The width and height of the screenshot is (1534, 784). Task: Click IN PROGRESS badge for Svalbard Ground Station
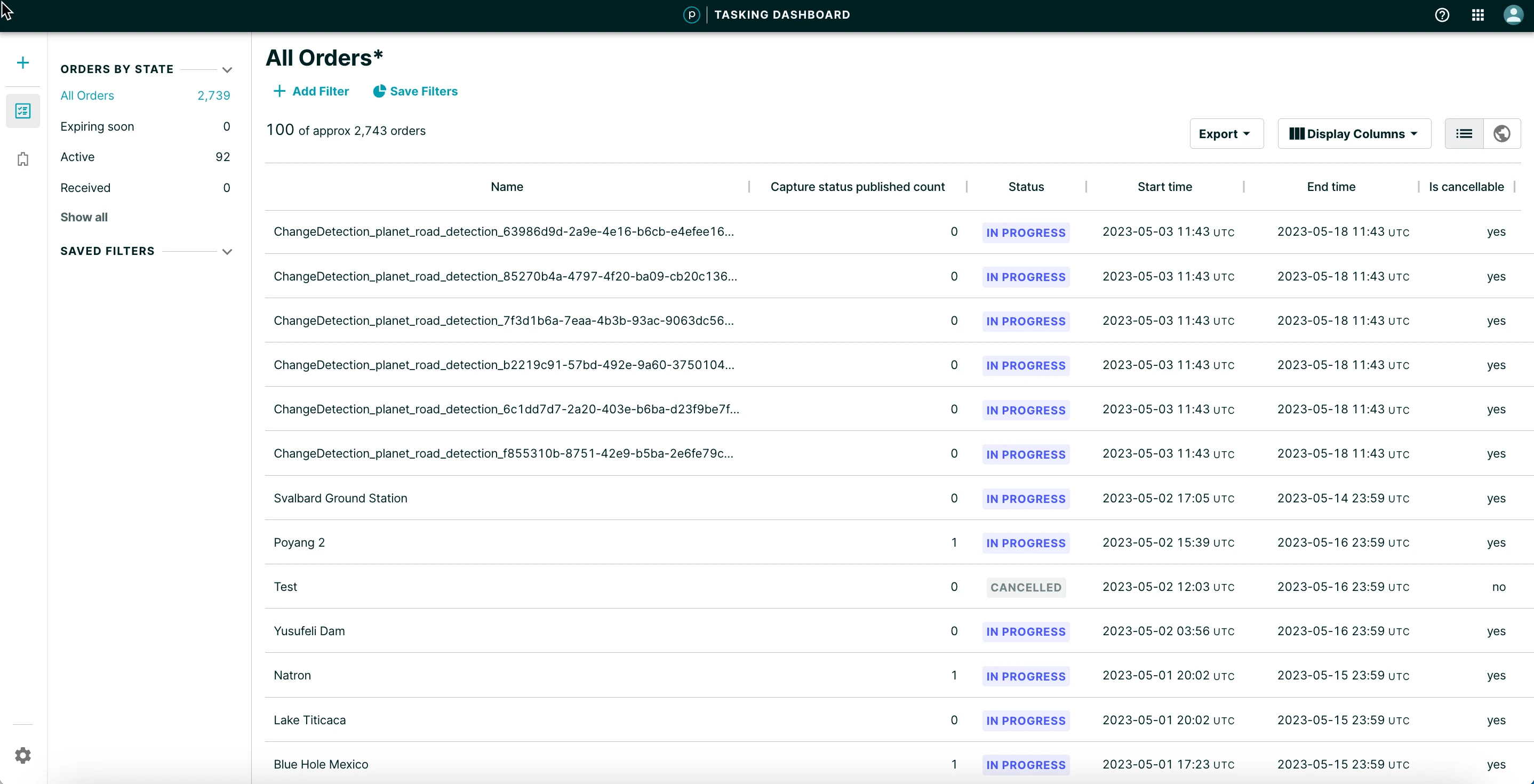[x=1026, y=499]
